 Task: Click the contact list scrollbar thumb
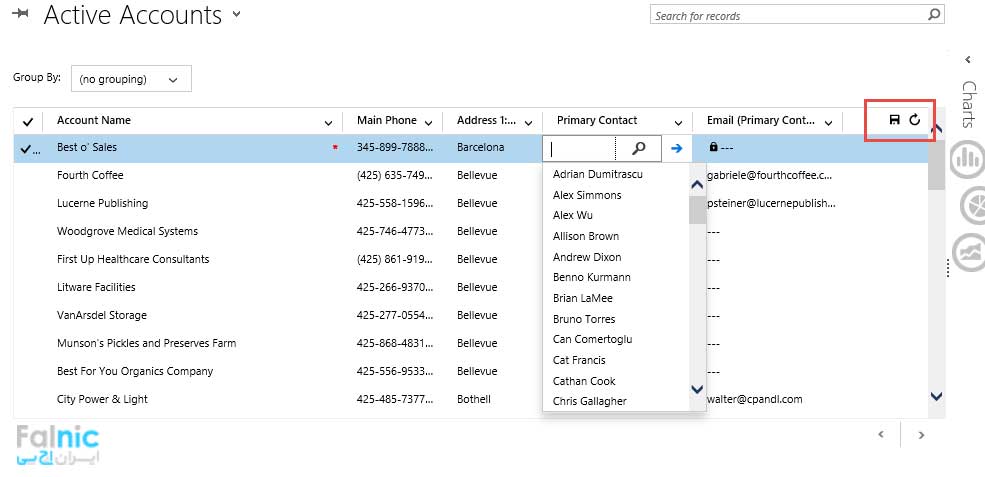pos(697,210)
